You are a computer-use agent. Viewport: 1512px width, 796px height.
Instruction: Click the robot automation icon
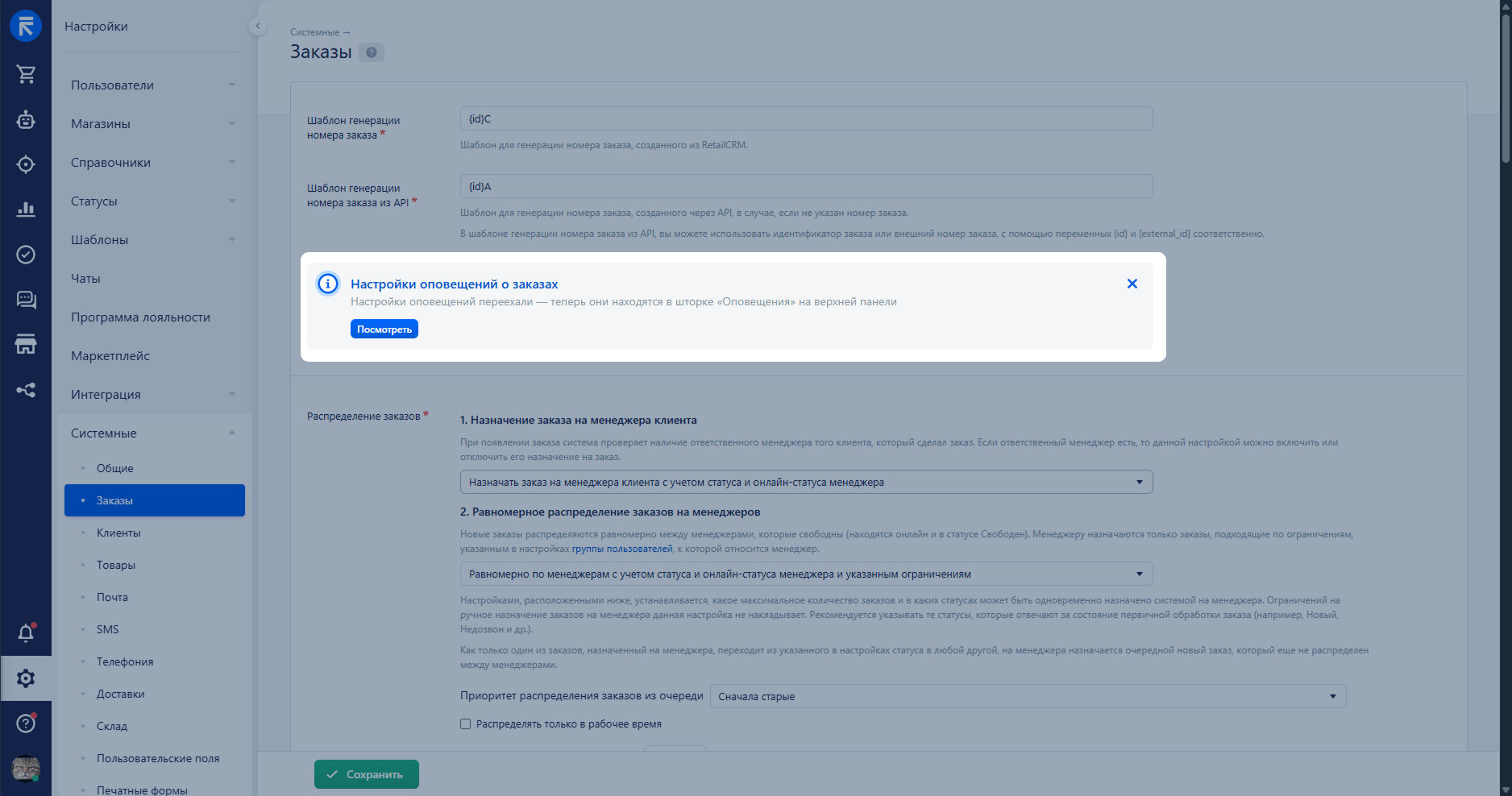tap(26, 120)
